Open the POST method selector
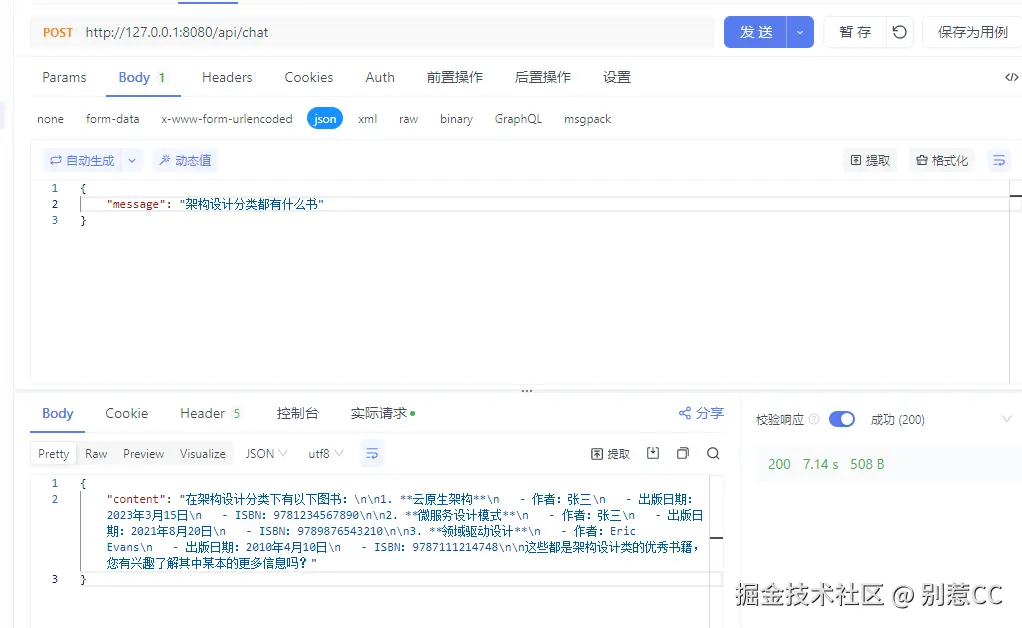1022x628 pixels. 58,33
